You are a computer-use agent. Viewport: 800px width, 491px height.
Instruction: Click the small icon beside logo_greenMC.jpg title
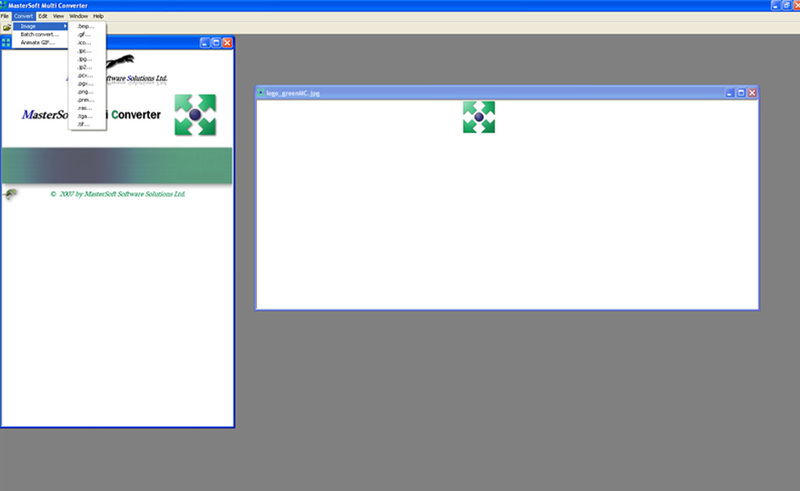(261, 93)
